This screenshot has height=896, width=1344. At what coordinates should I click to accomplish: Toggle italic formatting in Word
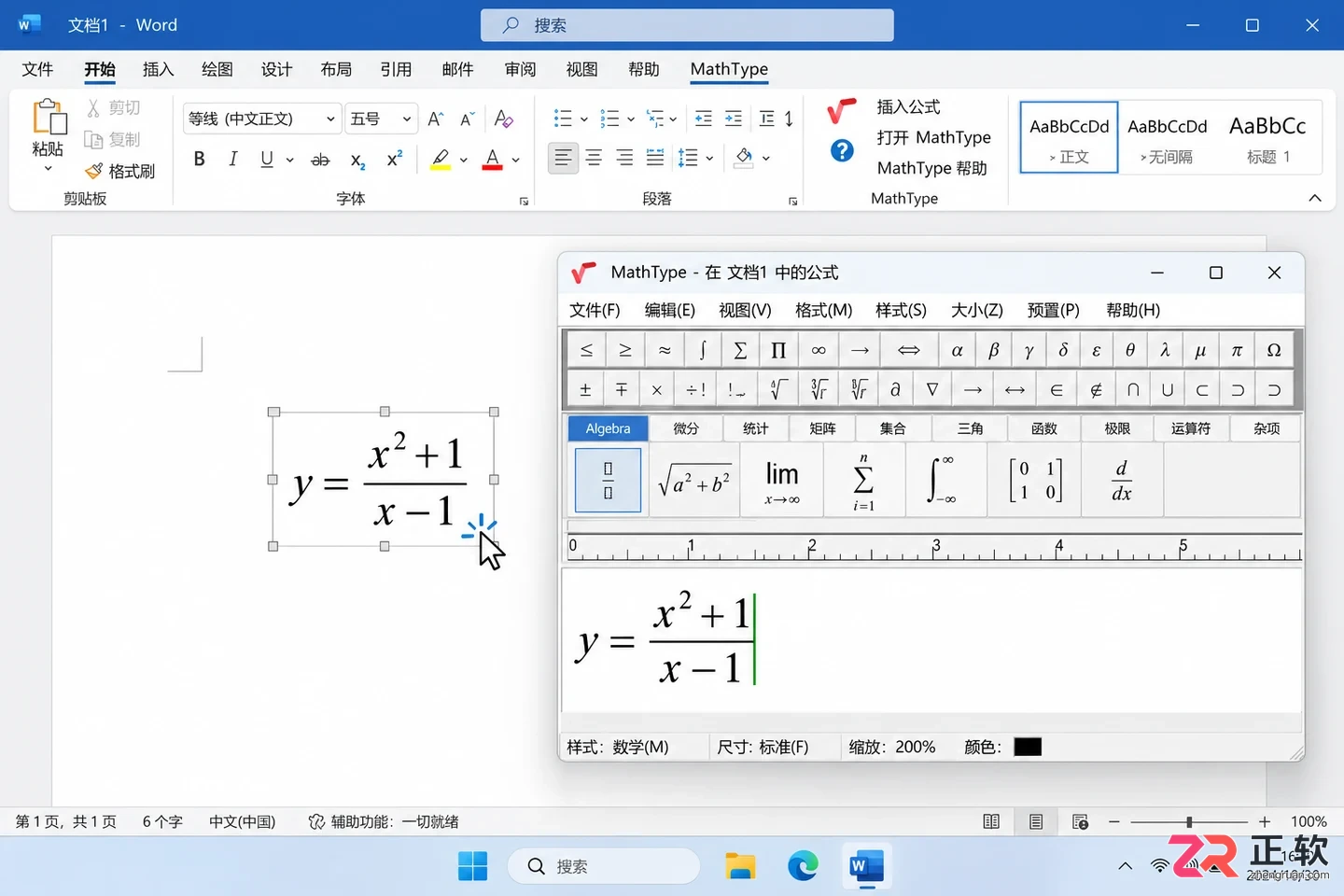click(232, 159)
